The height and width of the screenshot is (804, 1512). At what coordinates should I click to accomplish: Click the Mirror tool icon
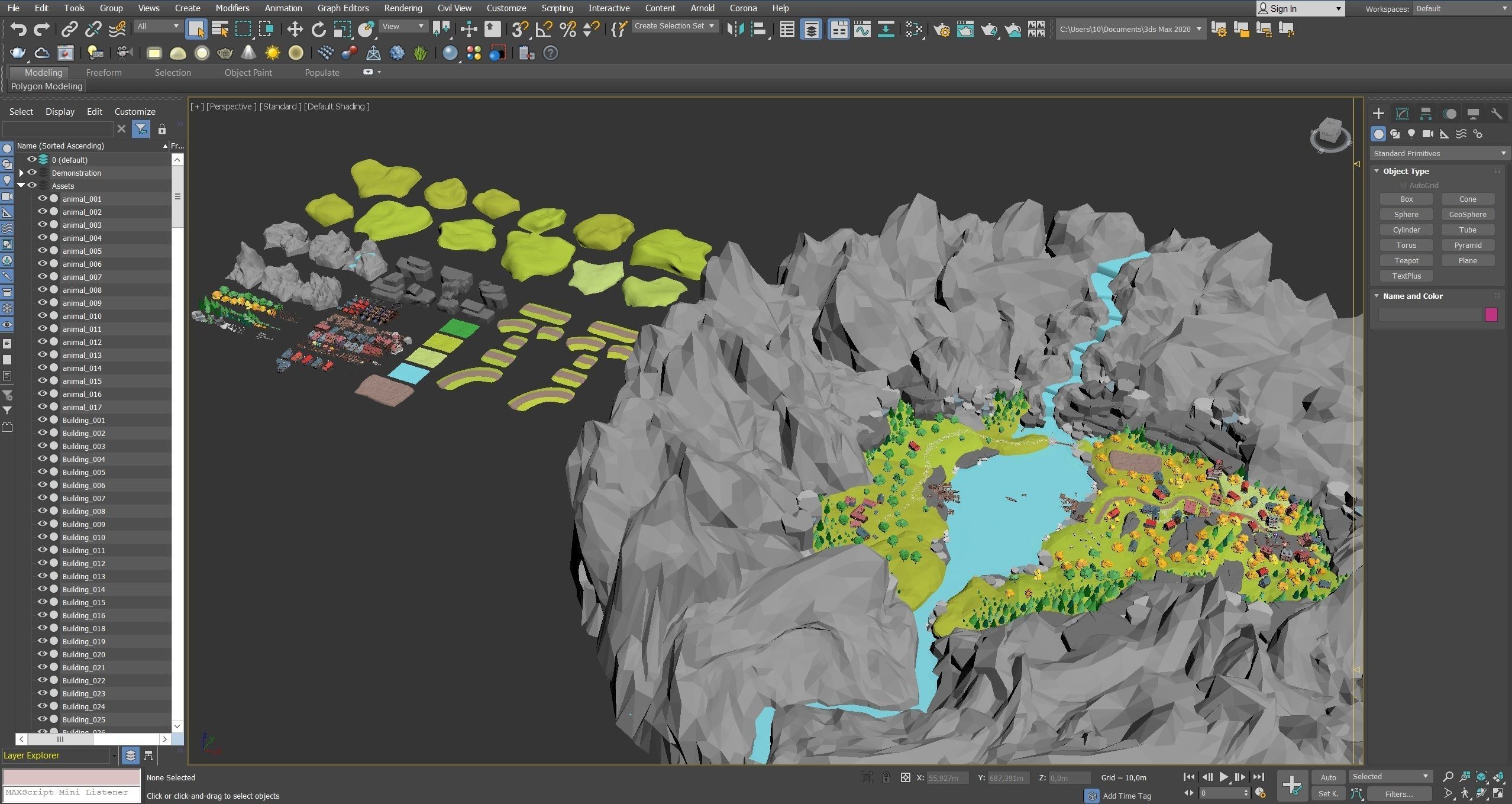pos(735,29)
